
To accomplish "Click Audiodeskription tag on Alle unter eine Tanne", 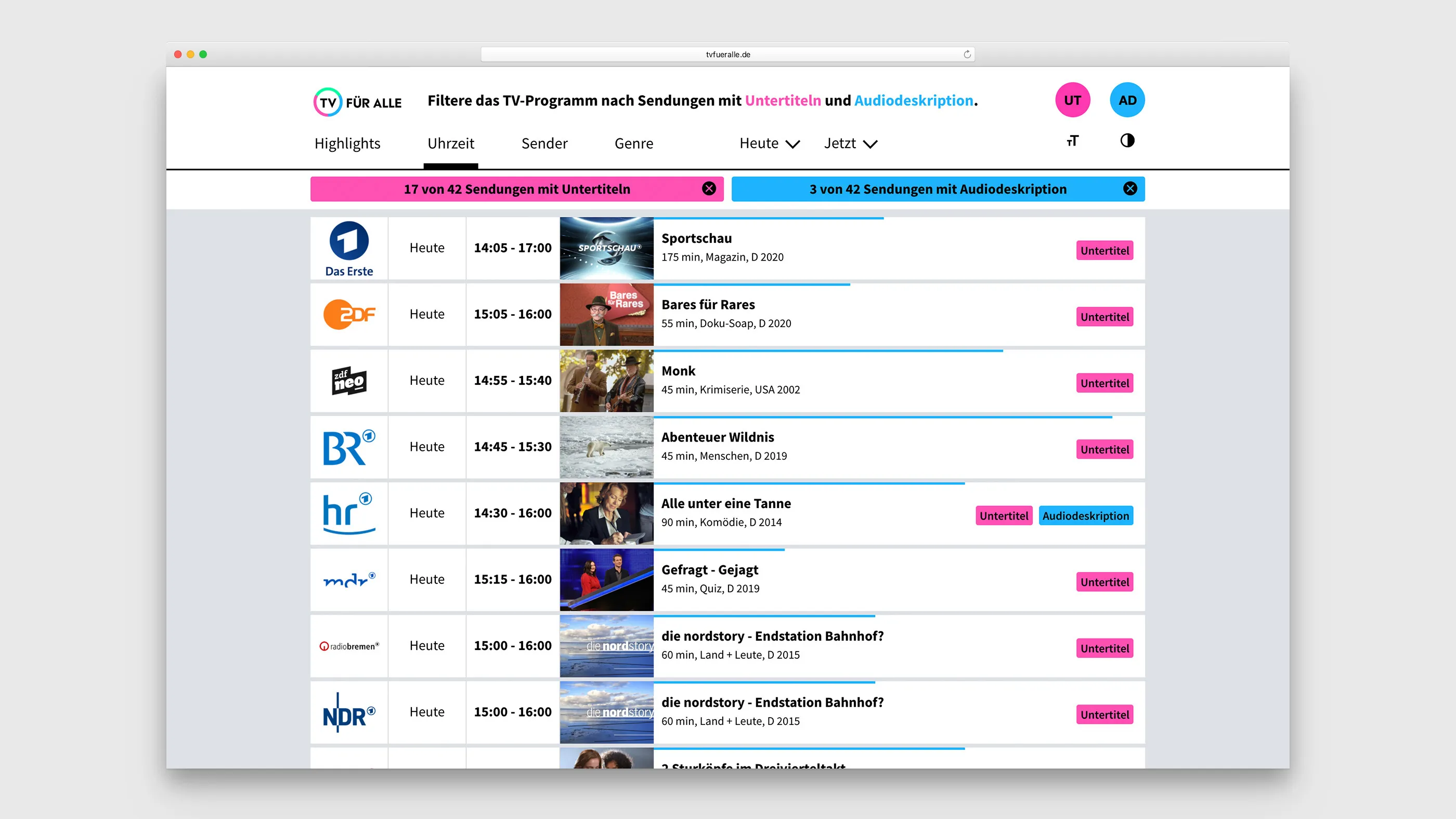I will click(x=1085, y=515).
